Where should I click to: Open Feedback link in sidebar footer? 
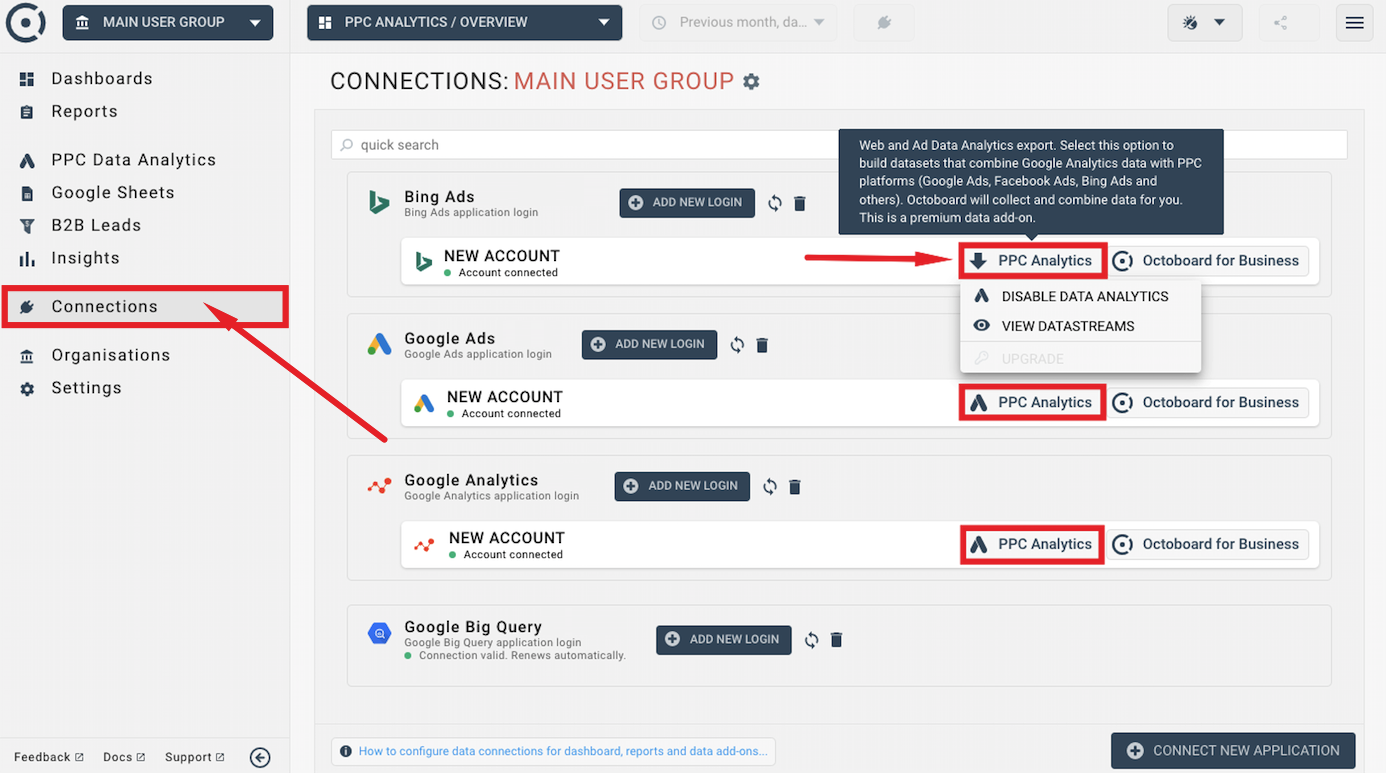[x=49, y=757]
